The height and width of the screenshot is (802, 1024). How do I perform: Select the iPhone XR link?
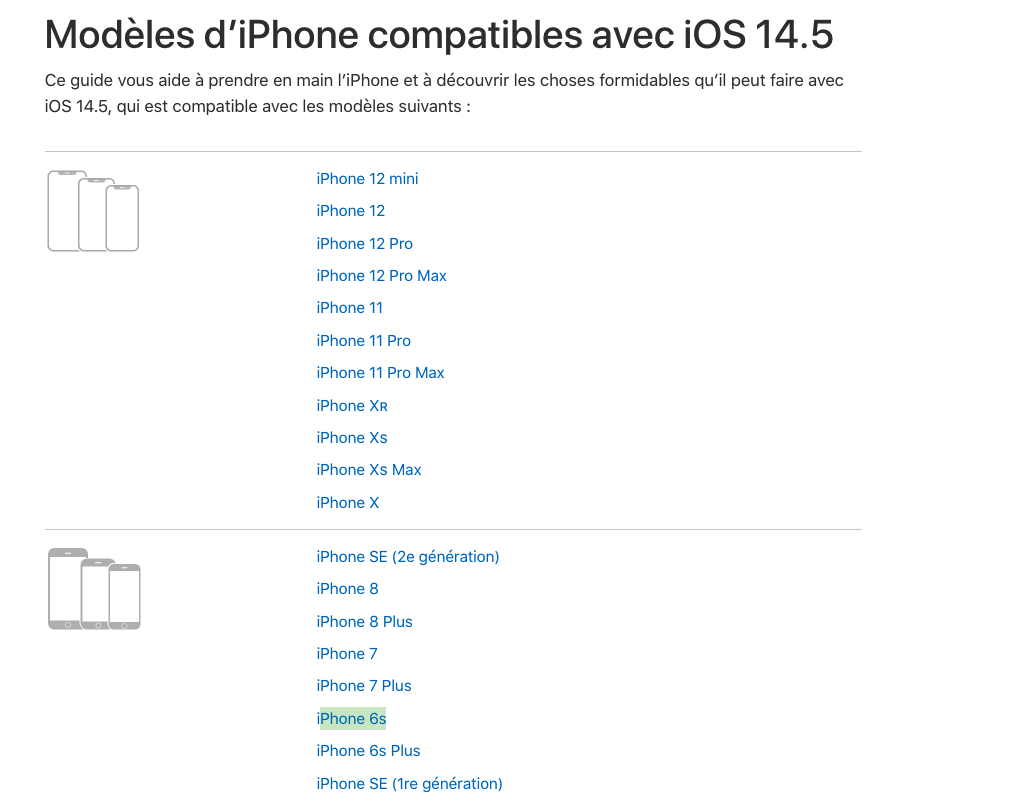click(x=351, y=406)
